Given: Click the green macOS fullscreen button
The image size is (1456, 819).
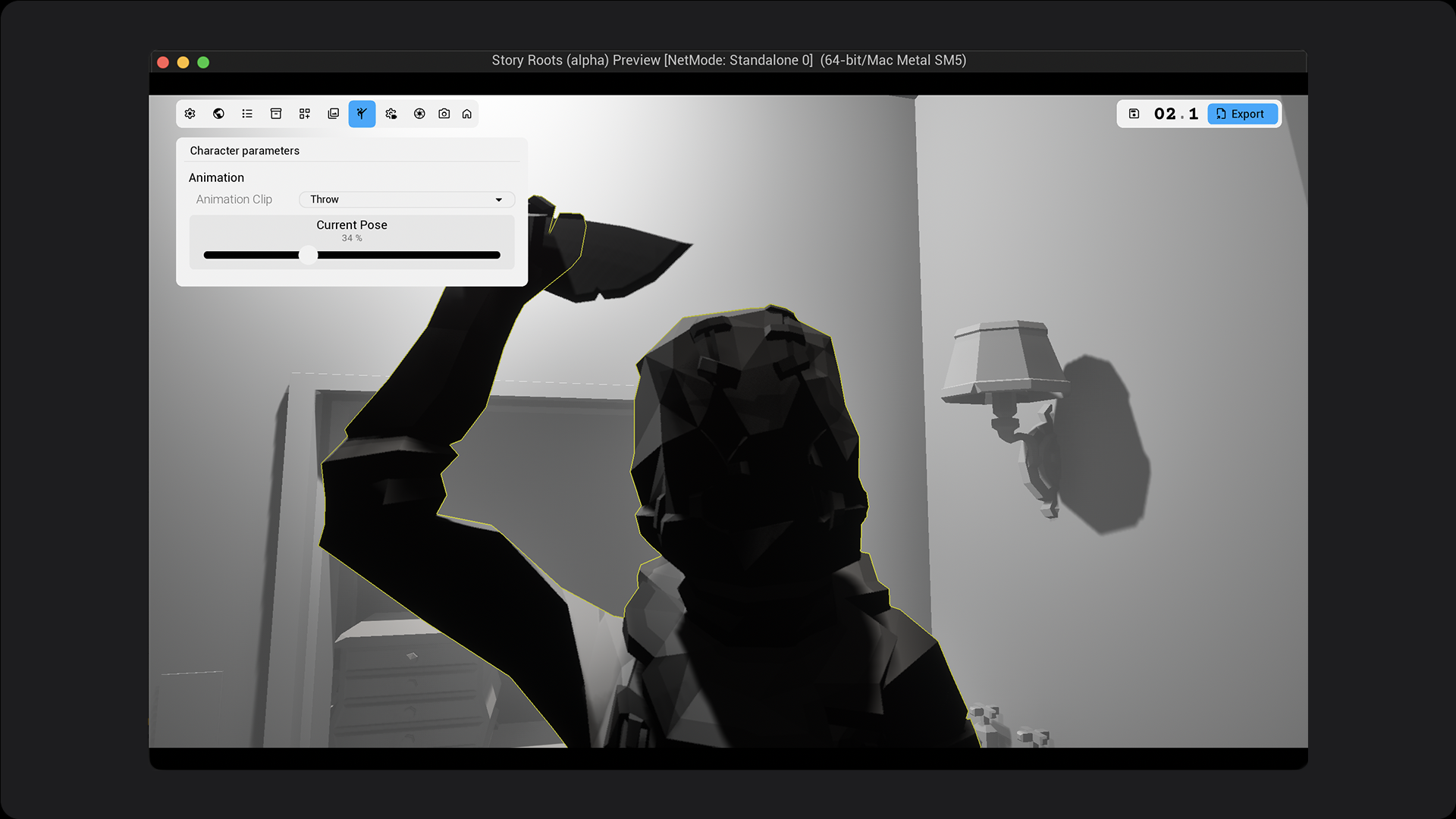Looking at the screenshot, I should [203, 62].
